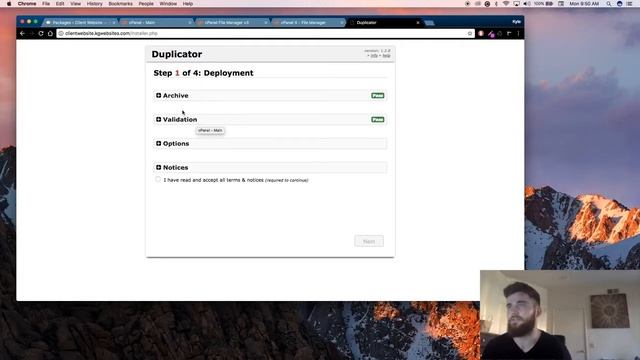
Task: Click the Mon 9:50 AM clock
Action: [584, 4]
